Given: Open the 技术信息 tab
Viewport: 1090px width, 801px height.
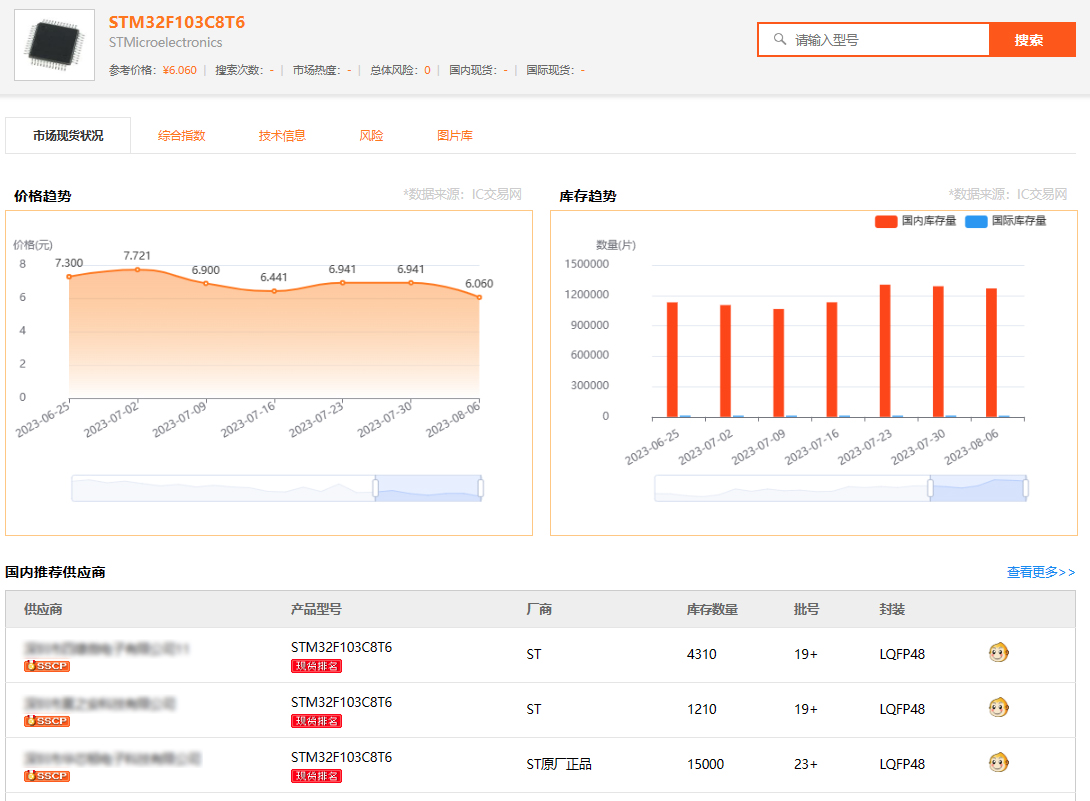Looking at the screenshot, I should (x=282, y=136).
